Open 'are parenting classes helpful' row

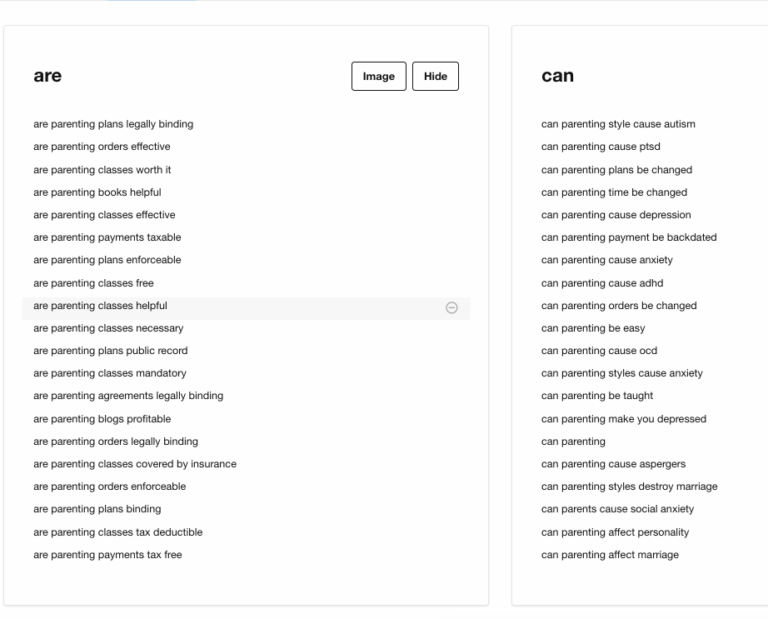(x=100, y=306)
